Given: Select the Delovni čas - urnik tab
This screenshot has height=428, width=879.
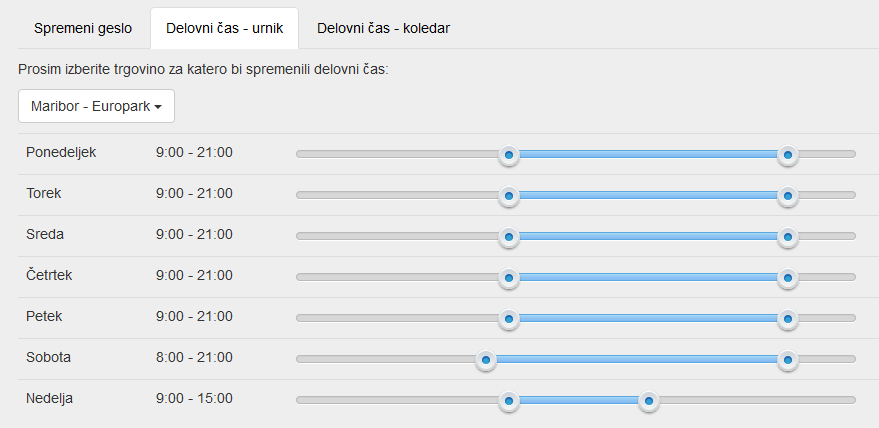Looking at the screenshot, I should click(x=225, y=28).
